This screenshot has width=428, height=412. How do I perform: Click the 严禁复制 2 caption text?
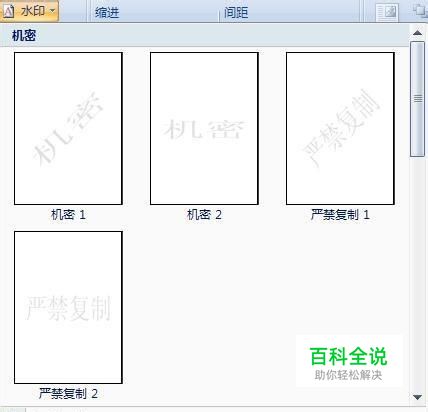[68, 394]
